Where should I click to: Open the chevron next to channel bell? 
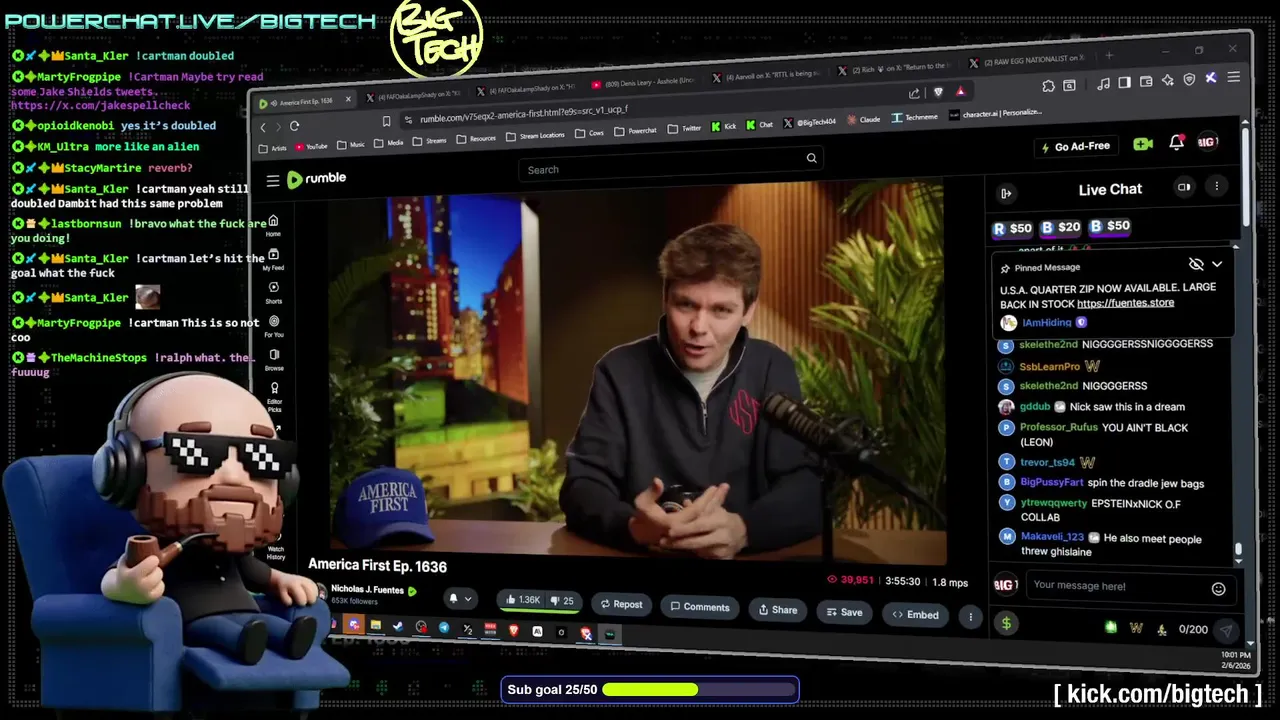468,599
